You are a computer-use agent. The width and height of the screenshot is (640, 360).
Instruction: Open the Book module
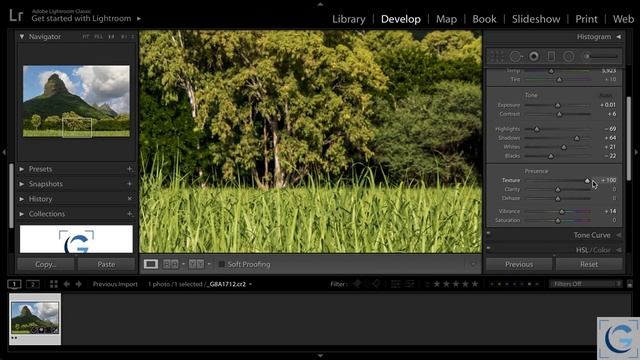pyautogui.click(x=484, y=19)
